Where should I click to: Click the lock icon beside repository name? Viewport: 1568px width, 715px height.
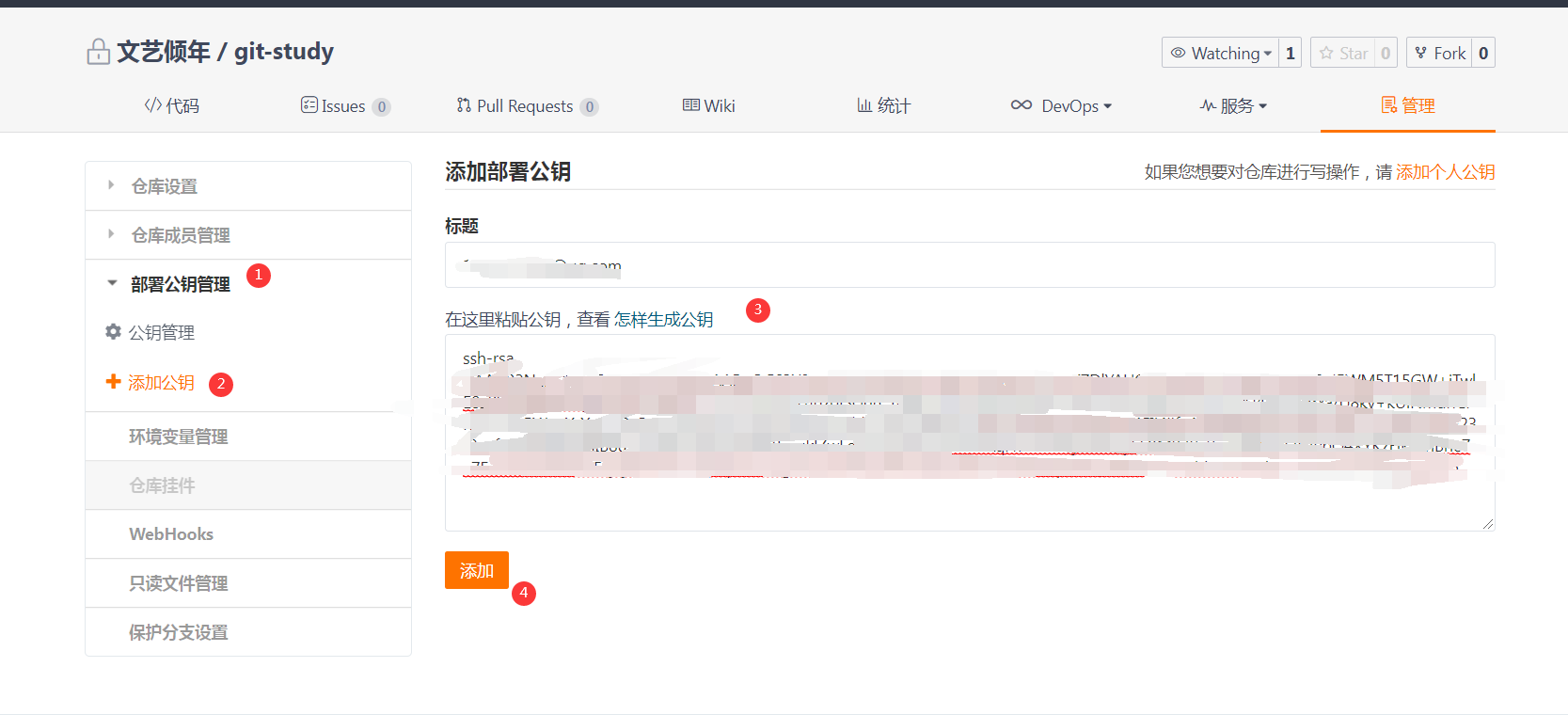(x=98, y=52)
